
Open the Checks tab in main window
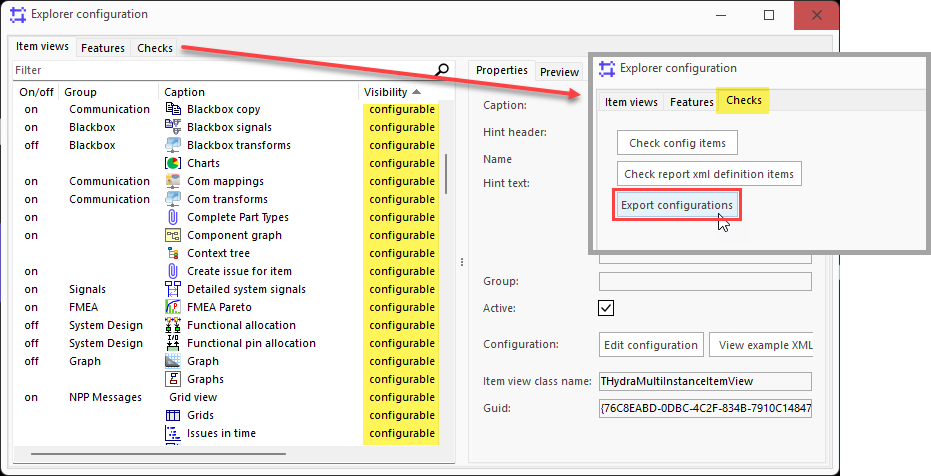click(x=155, y=48)
